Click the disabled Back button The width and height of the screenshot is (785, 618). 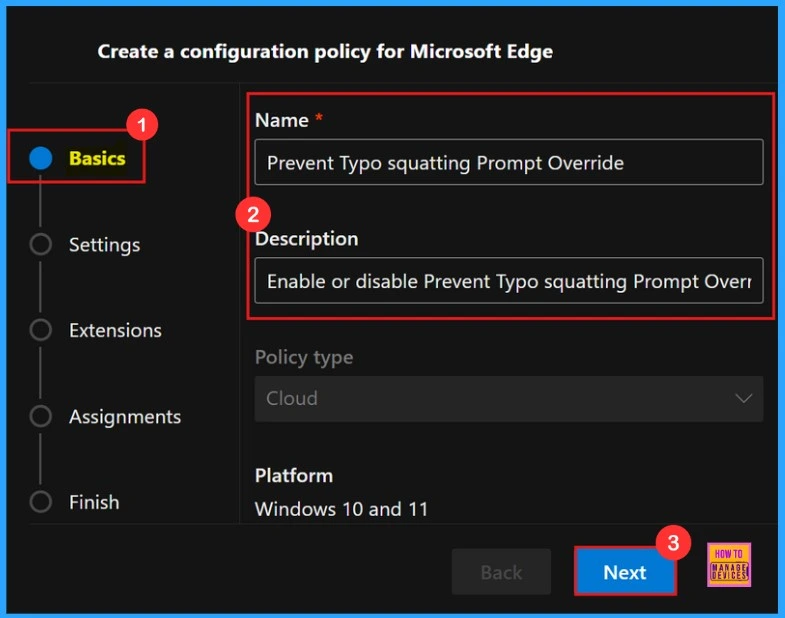(x=501, y=571)
